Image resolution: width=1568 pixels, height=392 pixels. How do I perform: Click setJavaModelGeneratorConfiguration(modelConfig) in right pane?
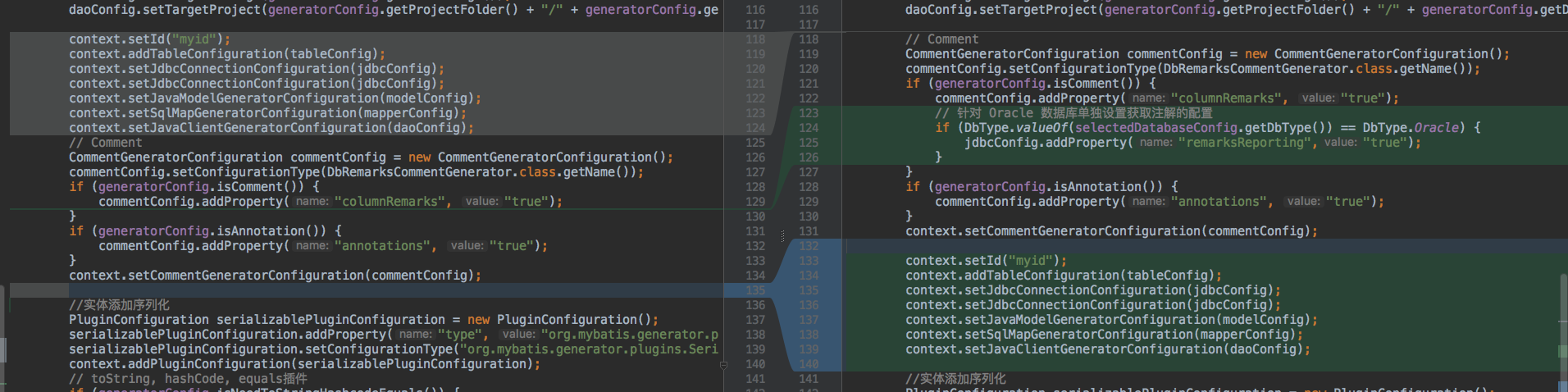point(1111,320)
